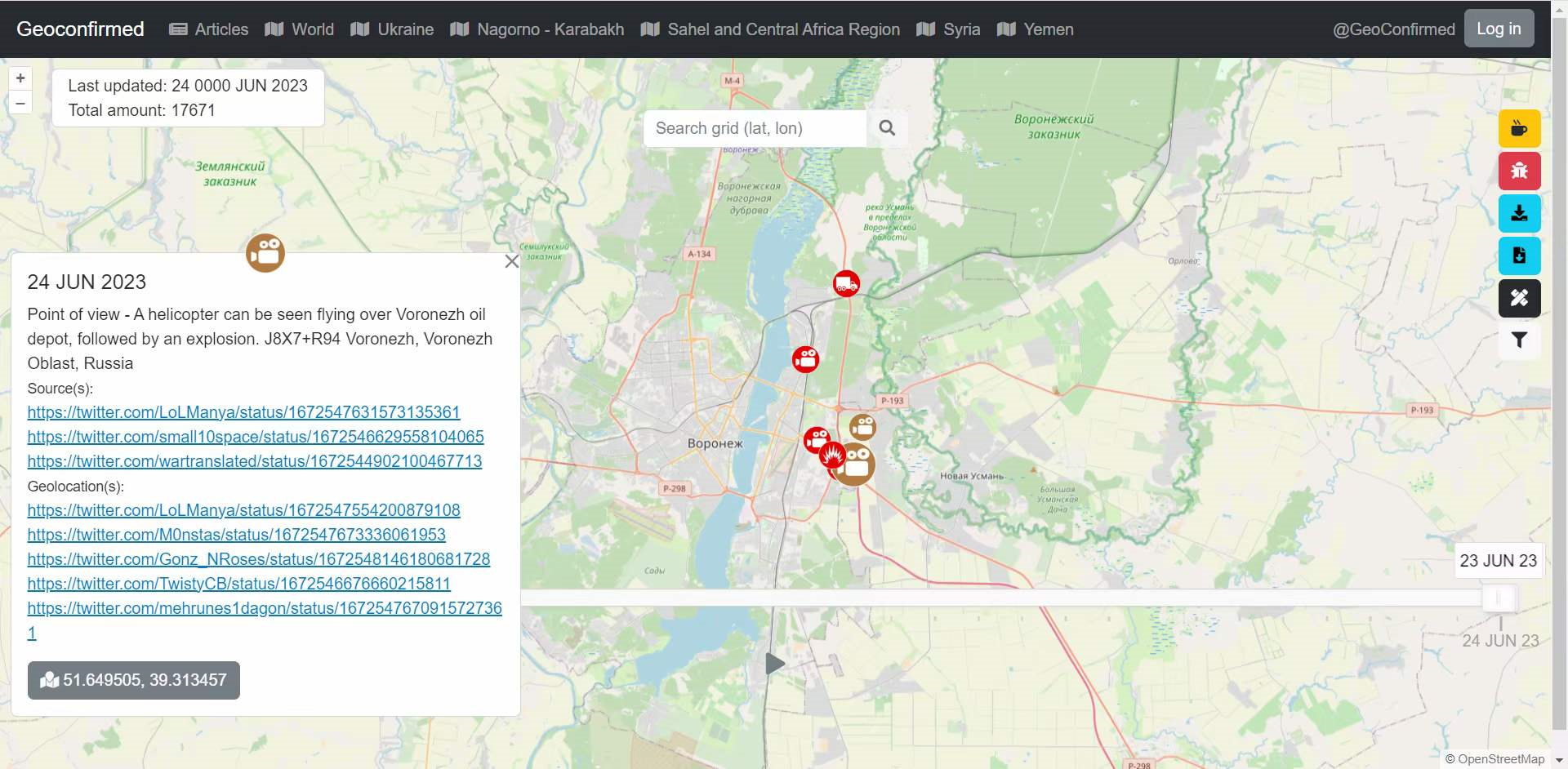Click the magnifier search button
This screenshot has height=769, width=1568.
[887, 128]
